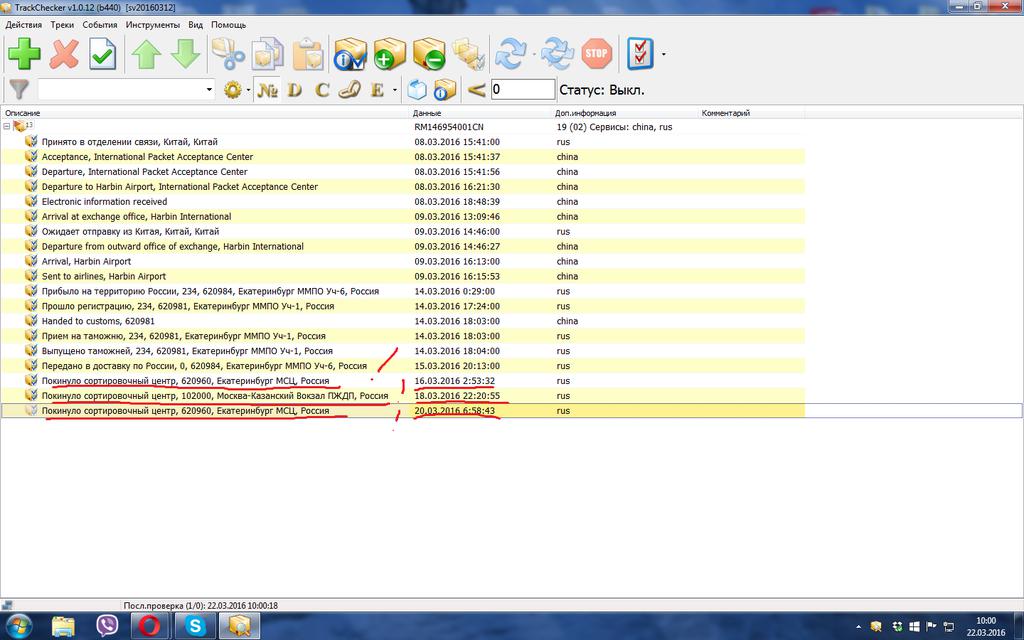Toggle the D toolbar button
Image resolution: width=1024 pixels, height=640 pixels.
[295, 90]
